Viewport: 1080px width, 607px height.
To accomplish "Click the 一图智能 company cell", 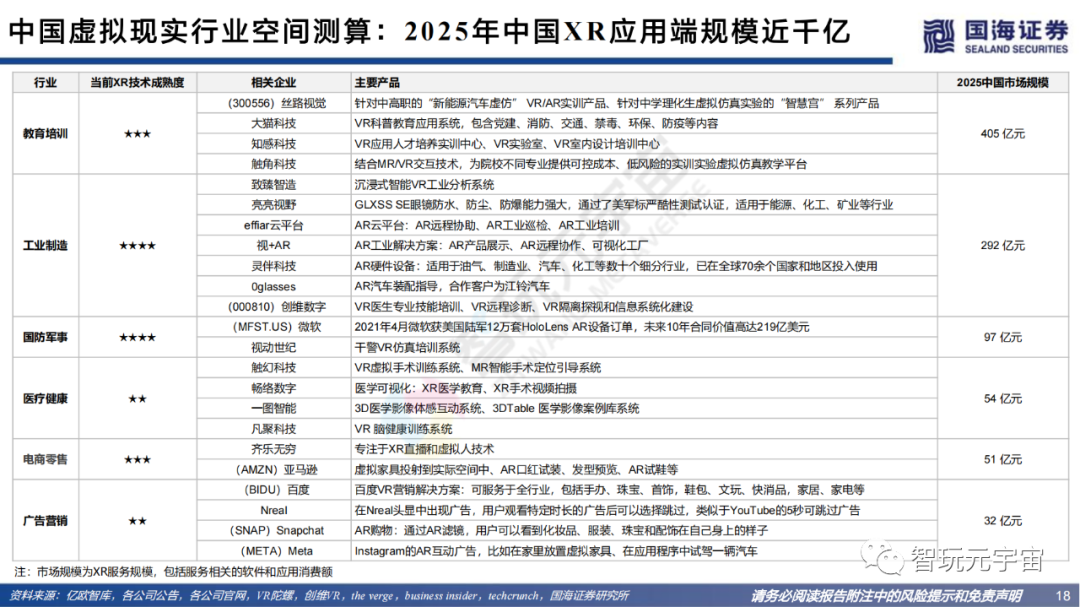I will (273, 409).
